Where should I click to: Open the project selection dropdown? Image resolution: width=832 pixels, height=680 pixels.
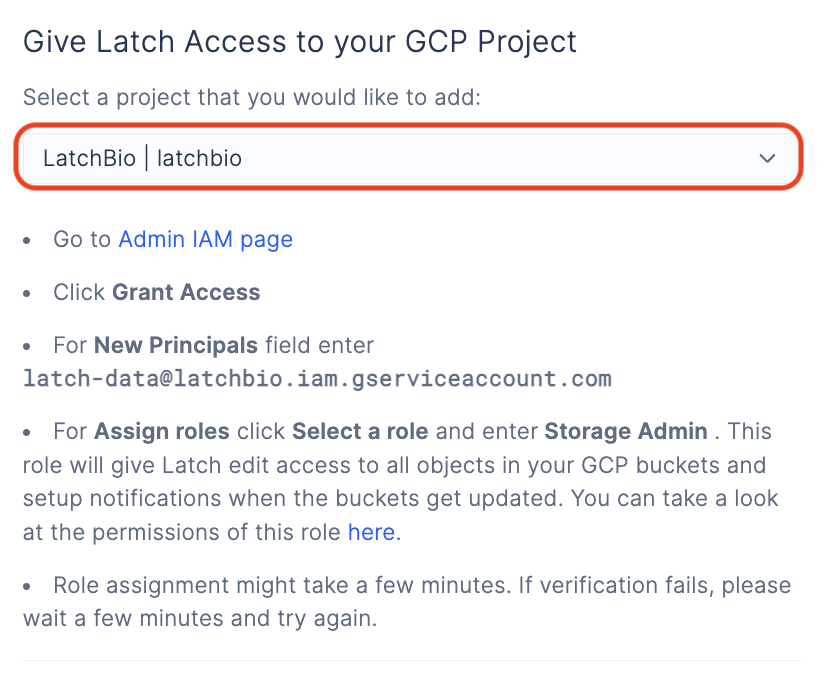[409, 158]
